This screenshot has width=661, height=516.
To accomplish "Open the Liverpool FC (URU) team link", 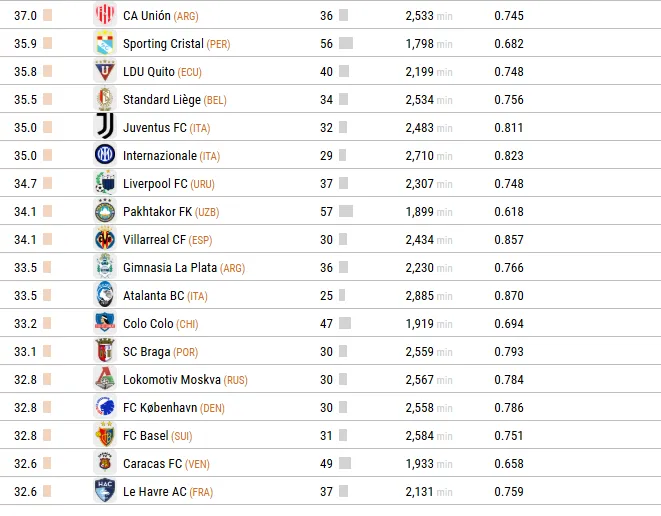I will click(155, 183).
